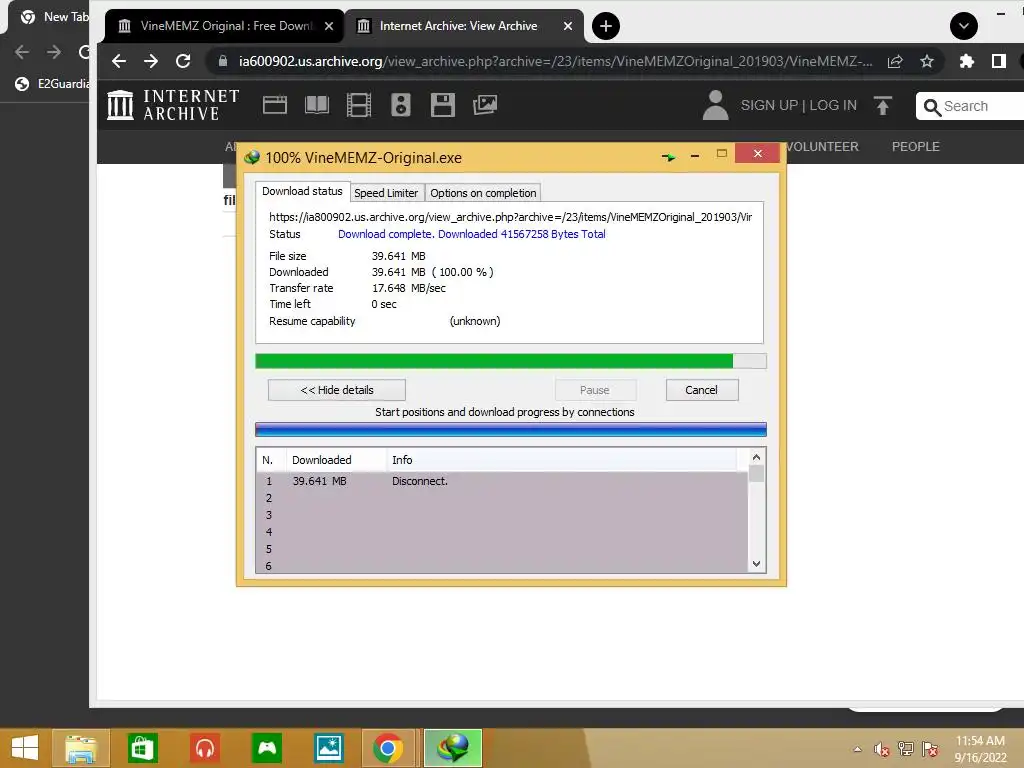The height and width of the screenshot is (768, 1024).
Task: Click Hide details button
Action: (x=336, y=390)
